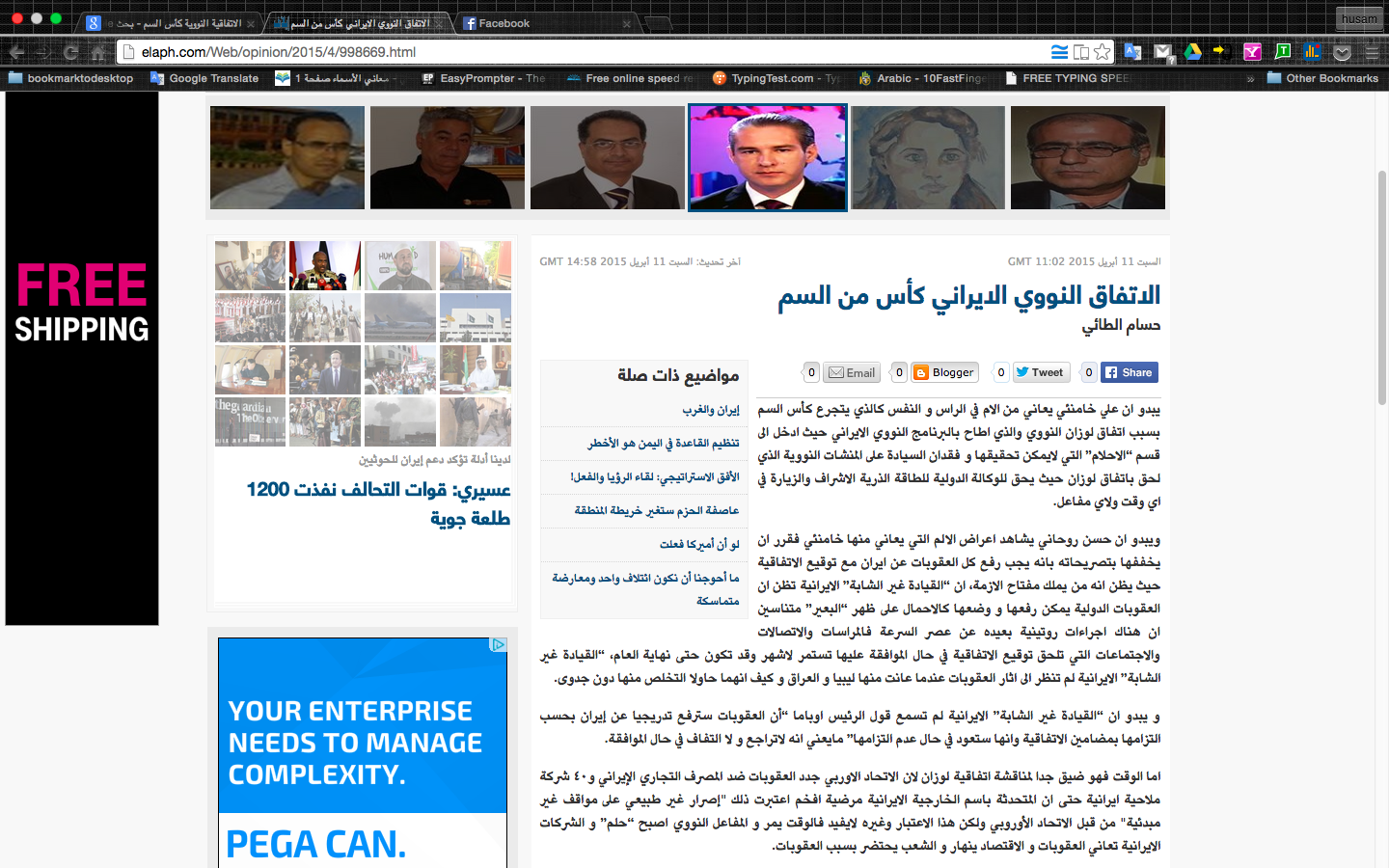Click the author name حسام الطائي
This screenshot has height=868, width=1389.
pyautogui.click(x=1121, y=326)
